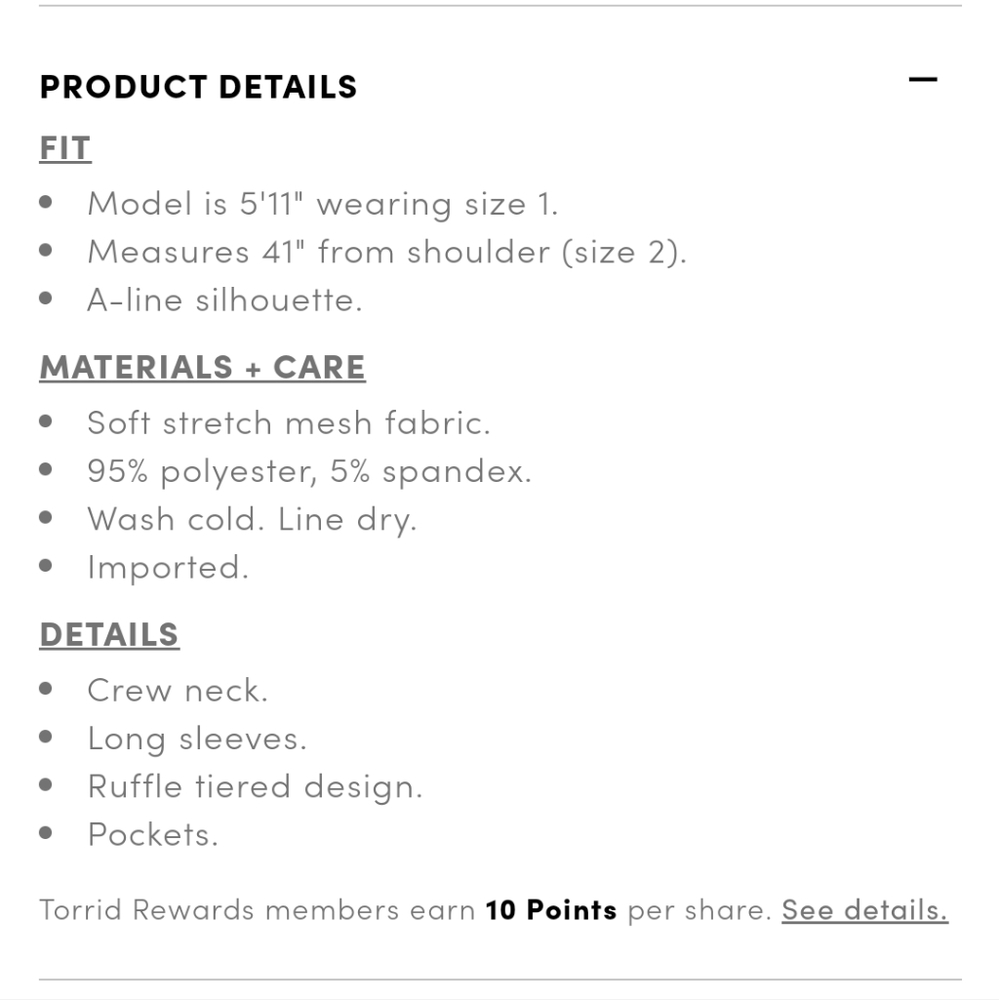Click the Measures 41" from shoulder text
Screen dimensions: 999x1000
point(386,252)
